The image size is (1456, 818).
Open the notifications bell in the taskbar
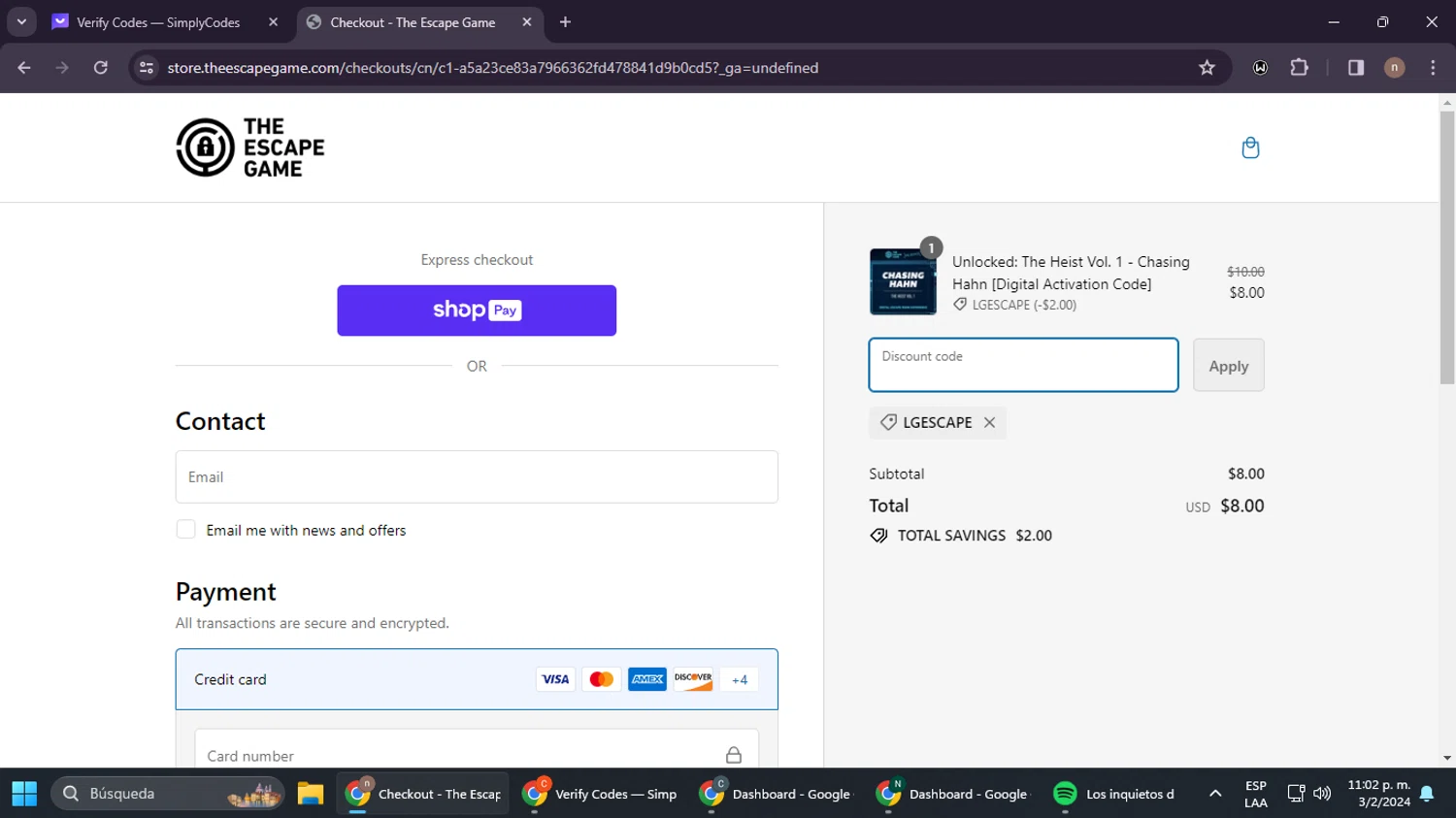1427,794
